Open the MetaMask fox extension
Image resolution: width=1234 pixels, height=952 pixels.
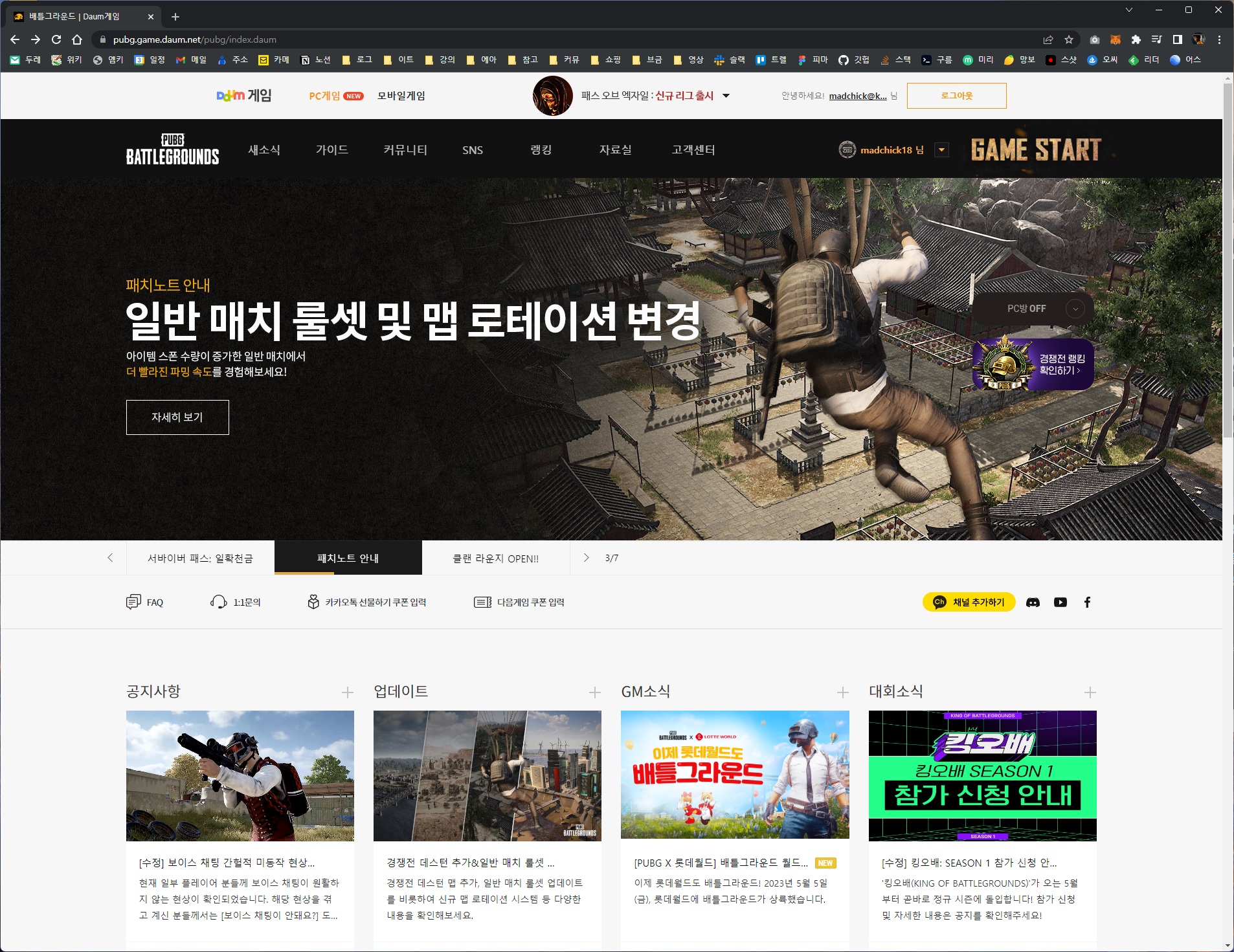pyautogui.click(x=1115, y=39)
